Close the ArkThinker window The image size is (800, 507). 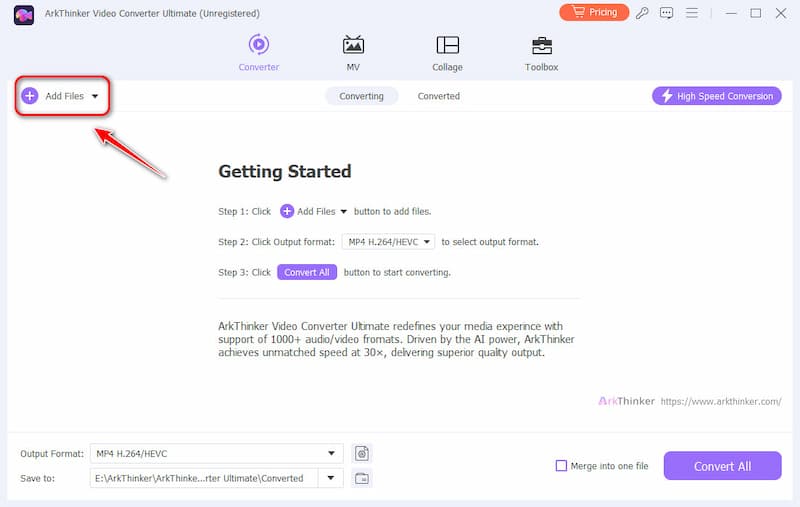[781, 13]
